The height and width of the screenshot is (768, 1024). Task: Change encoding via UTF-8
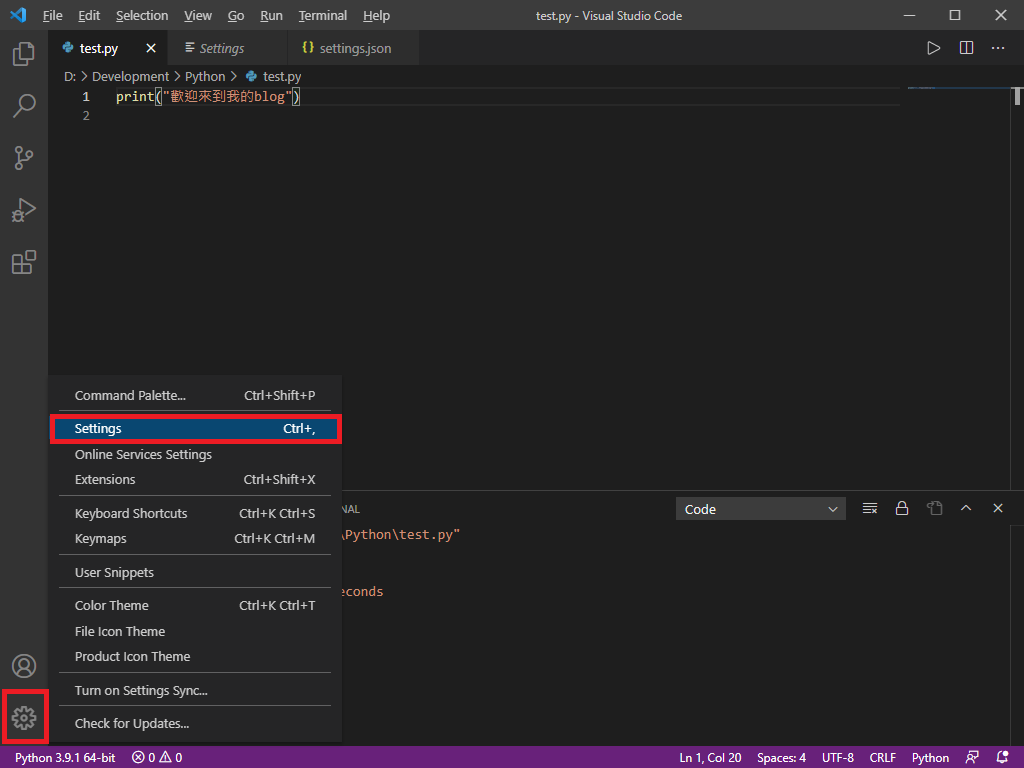tap(838, 758)
